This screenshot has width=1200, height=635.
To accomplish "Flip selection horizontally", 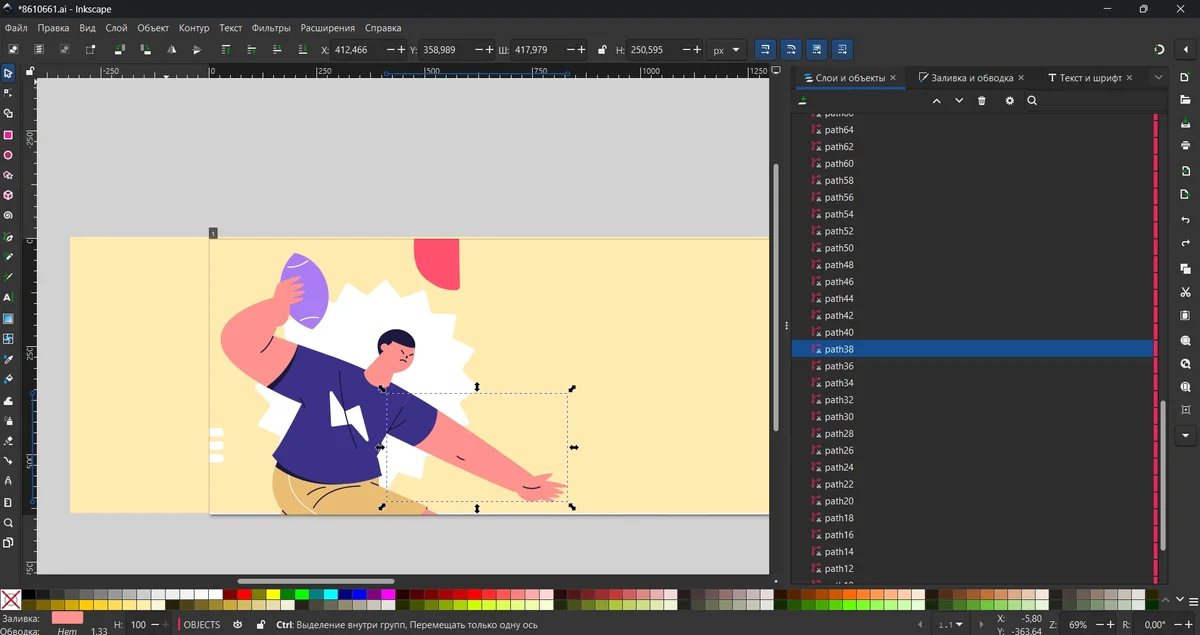I will click(172, 50).
